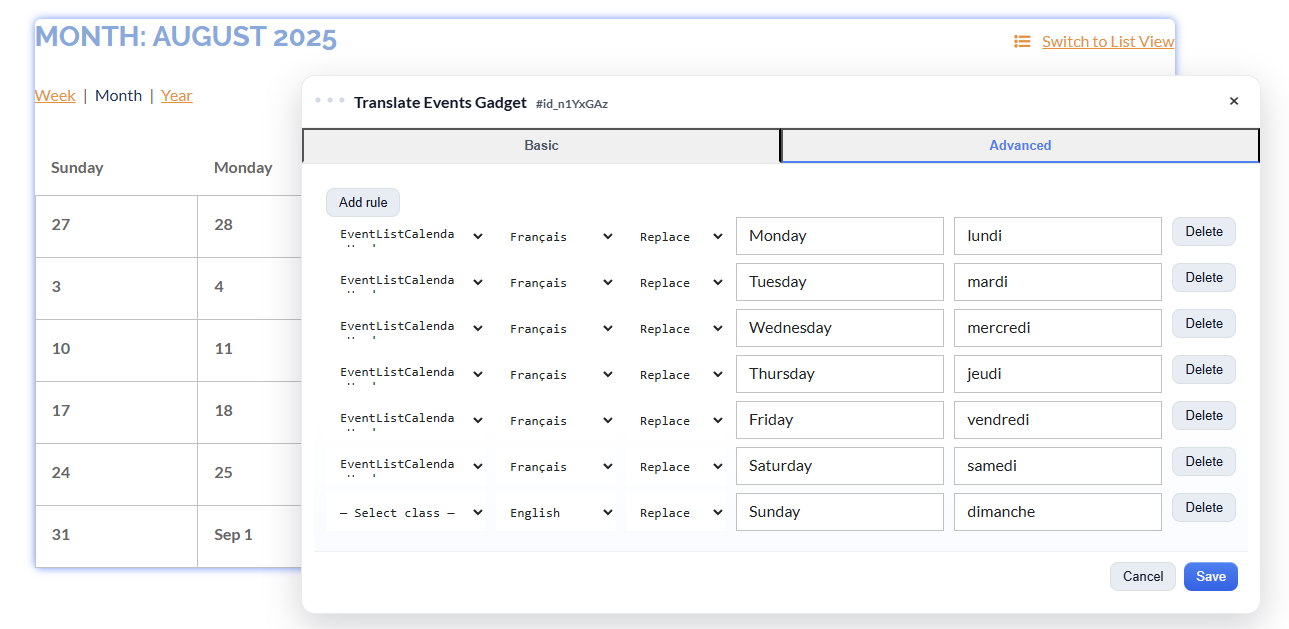Switch to the Basic tab

(x=540, y=145)
